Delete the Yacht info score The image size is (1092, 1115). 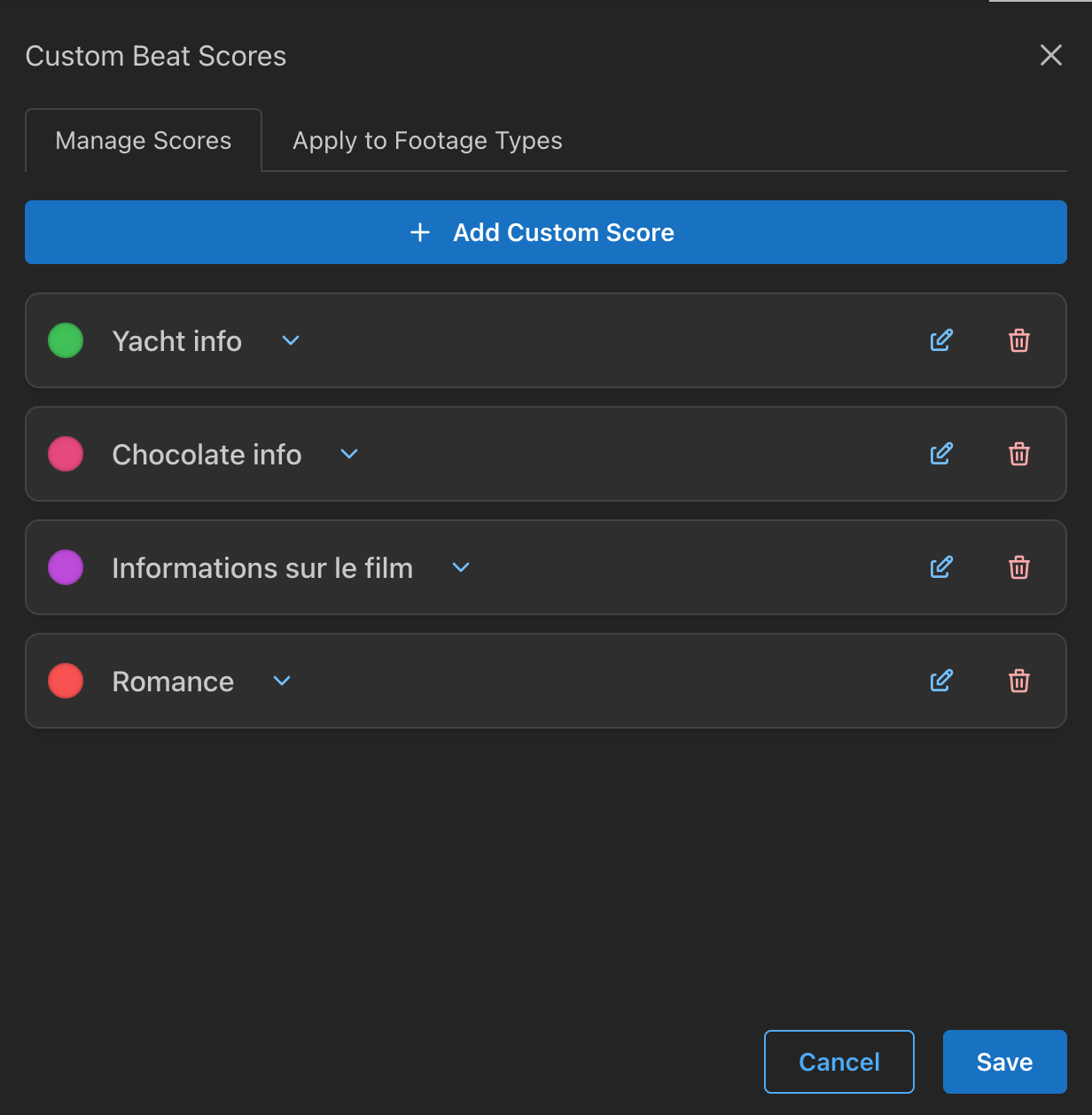pyautogui.click(x=1019, y=340)
